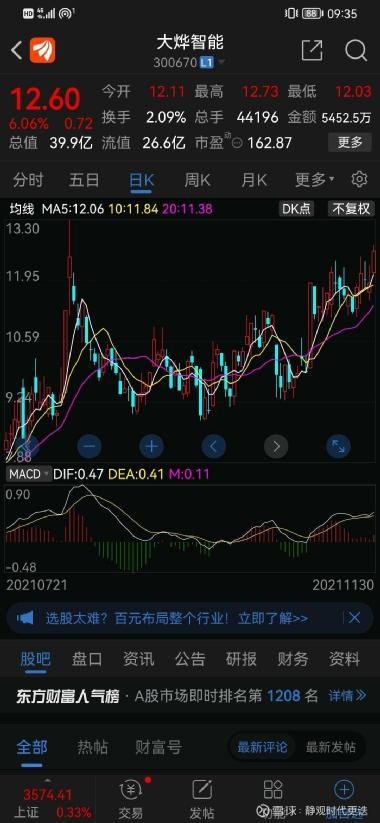This screenshot has width=380, height=823.
Task: Tap the circled plus add-to-watchlist icon
Action: pos(344,790)
